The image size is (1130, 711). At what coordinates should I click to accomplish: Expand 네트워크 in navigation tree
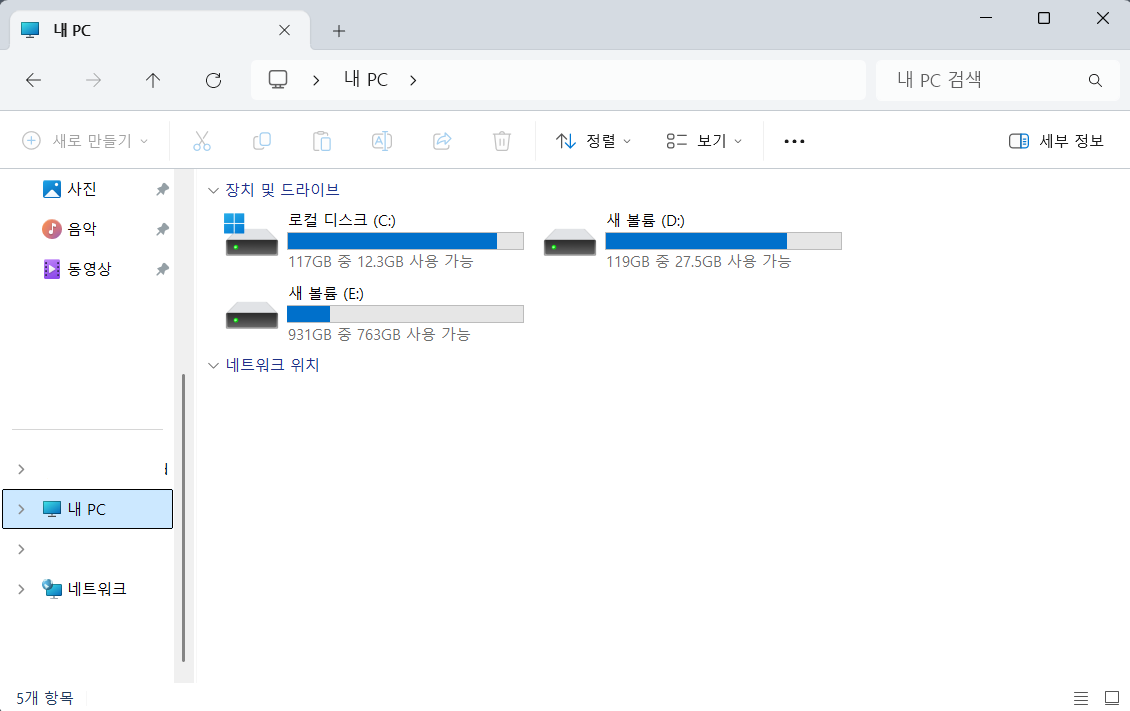pos(21,589)
